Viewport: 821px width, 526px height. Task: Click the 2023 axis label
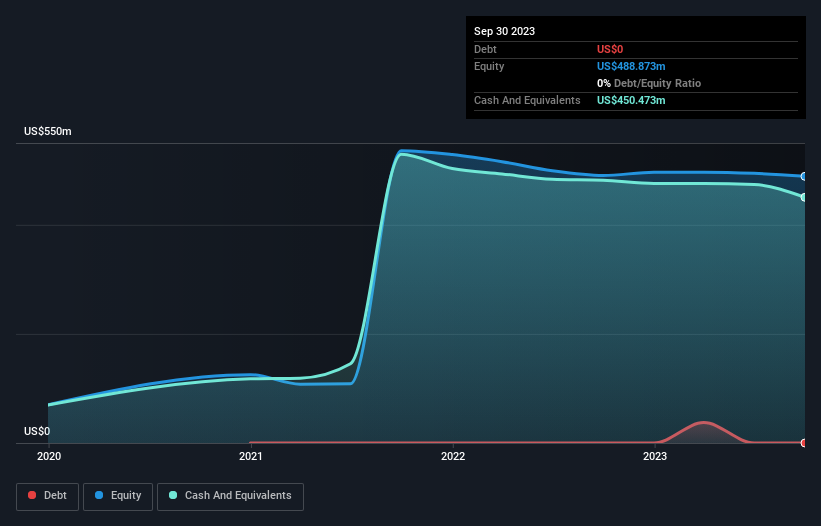click(655, 456)
